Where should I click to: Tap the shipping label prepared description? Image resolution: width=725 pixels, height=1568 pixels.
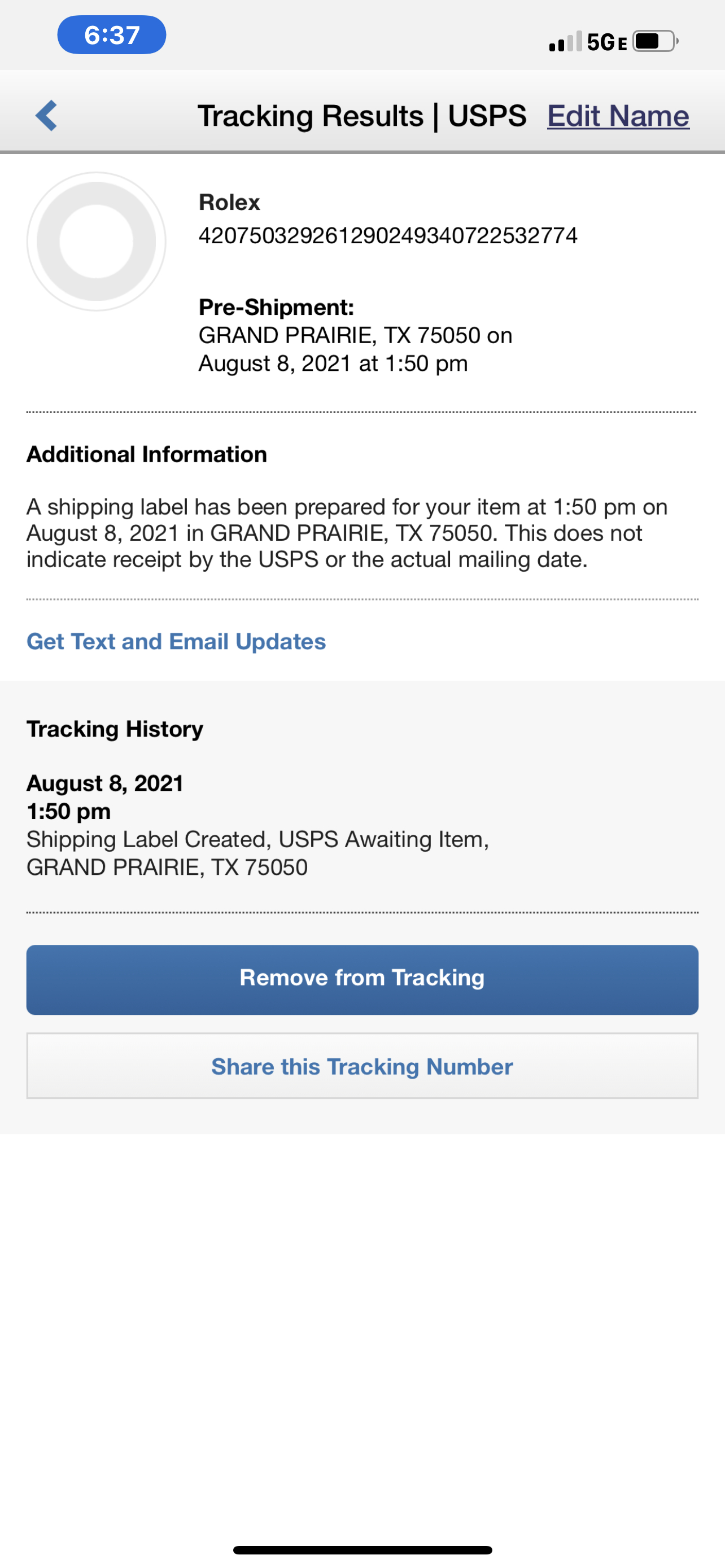point(347,533)
